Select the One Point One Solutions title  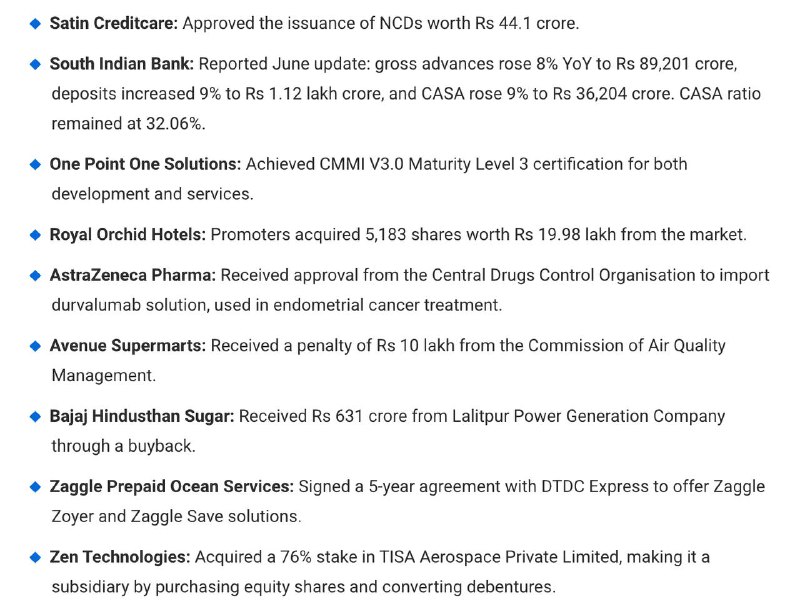click(x=145, y=164)
